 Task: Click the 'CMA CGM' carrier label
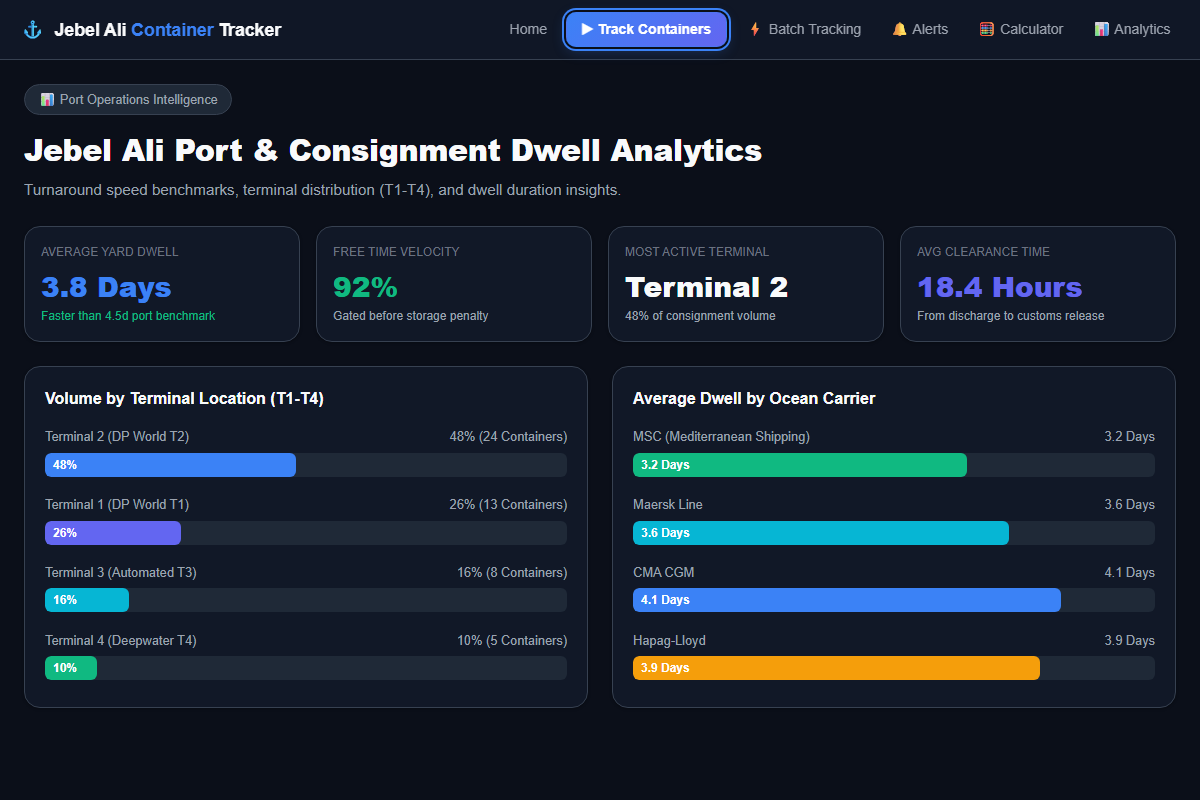coord(663,573)
